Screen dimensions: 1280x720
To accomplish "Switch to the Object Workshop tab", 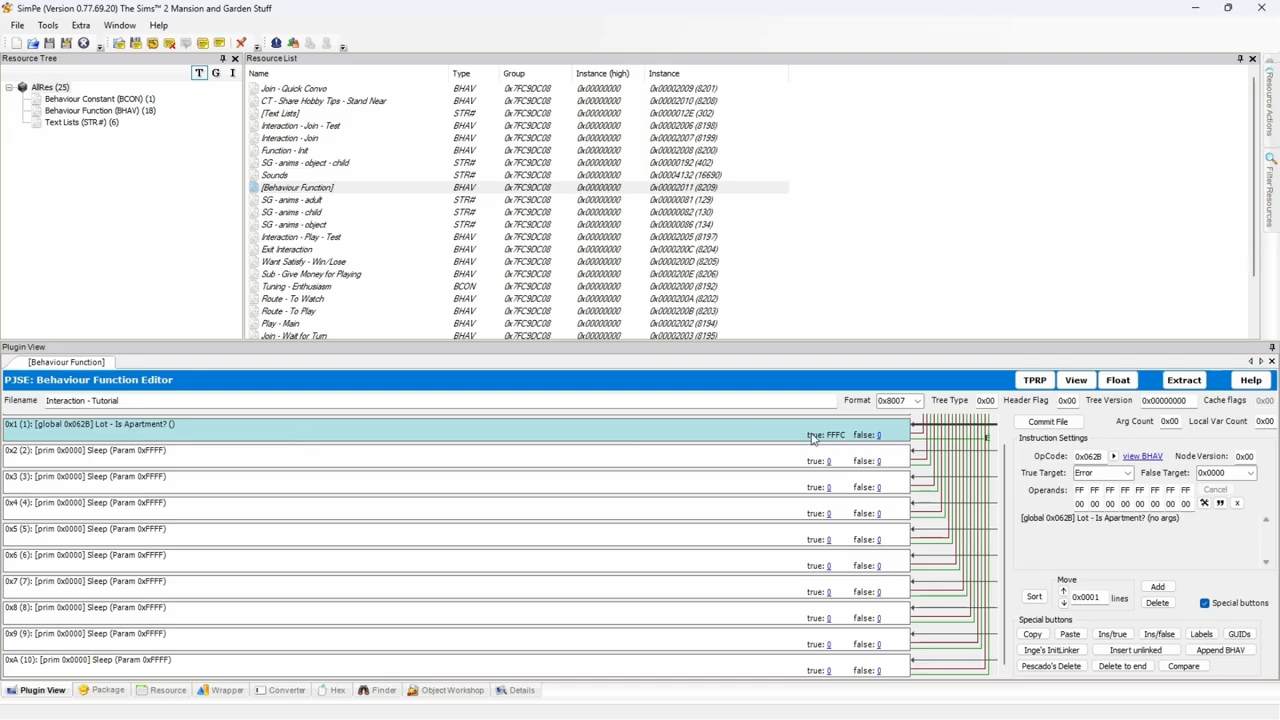I will 446,690.
